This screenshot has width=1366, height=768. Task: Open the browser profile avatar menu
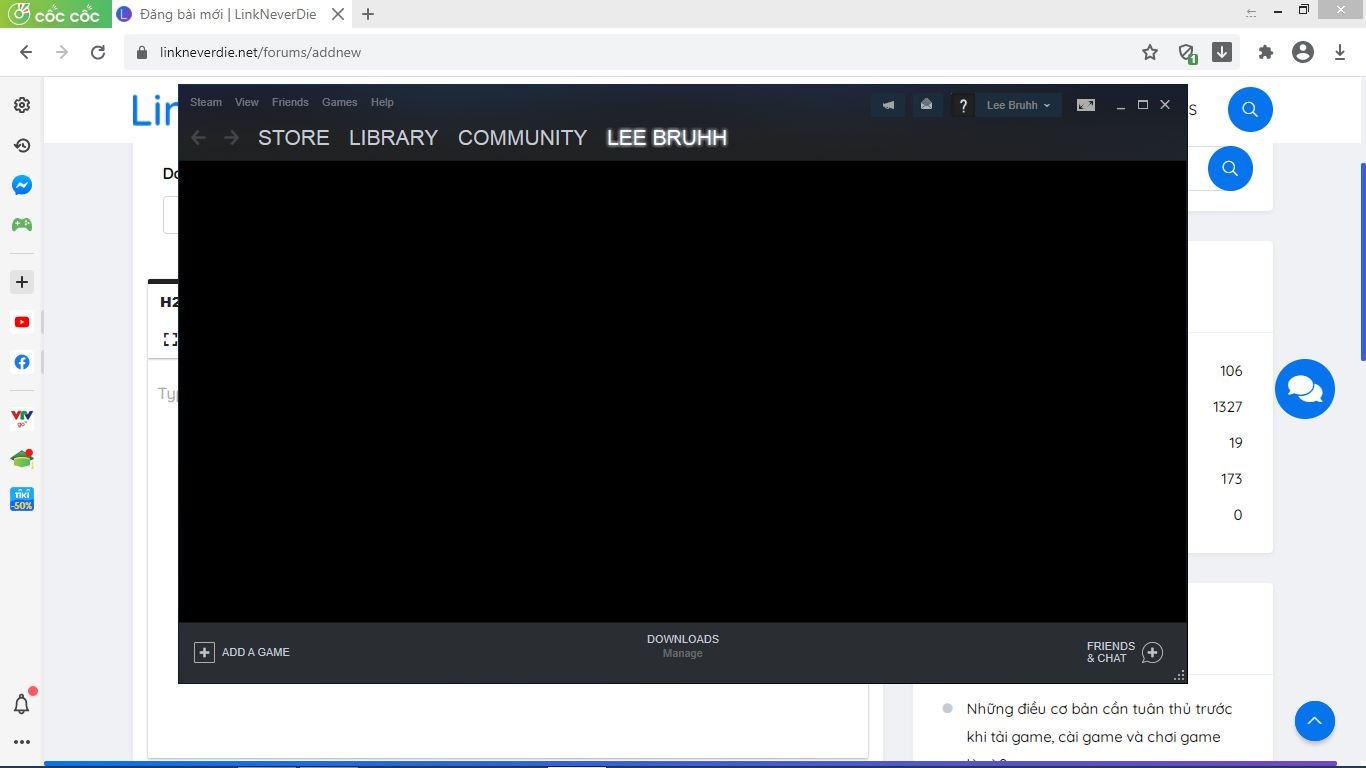[x=1302, y=51]
